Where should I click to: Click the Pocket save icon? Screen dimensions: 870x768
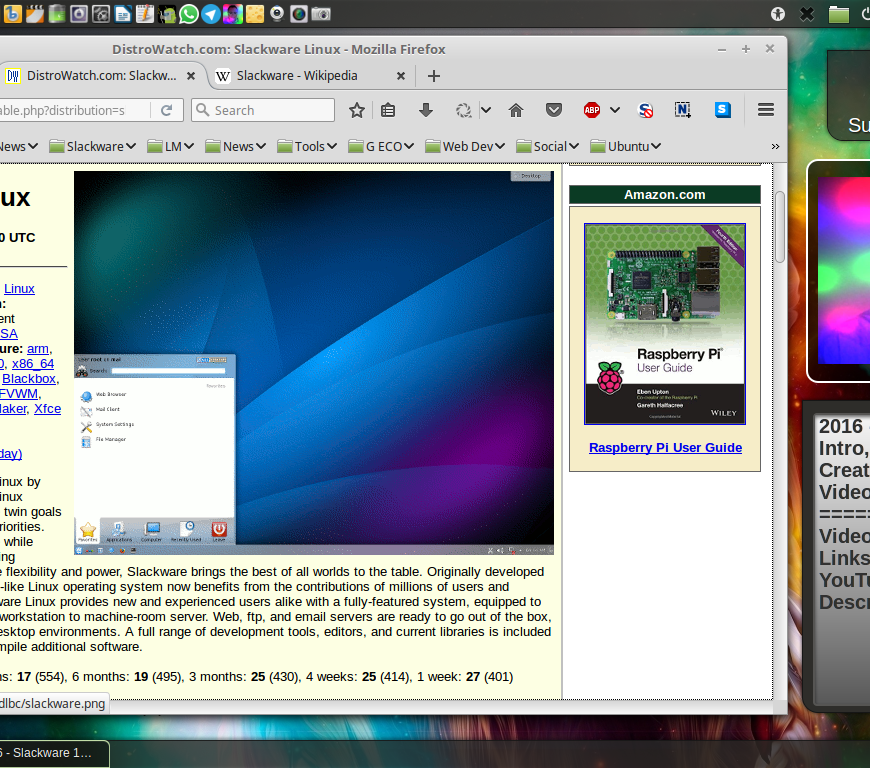[554, 110]
